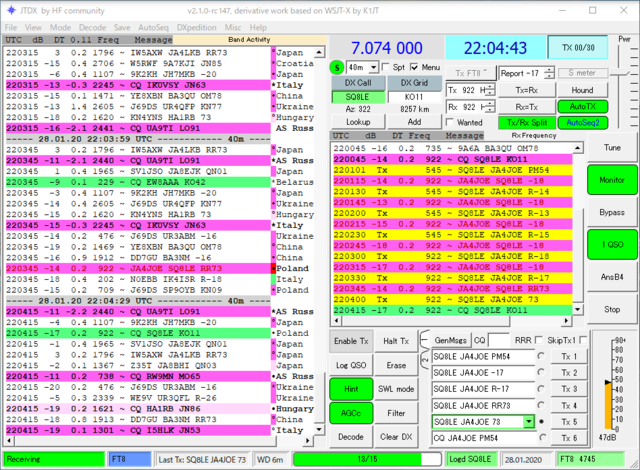Select radio for SQ8LE JA4JOE -17 message
640x470 pixels.
click(x=541, y=372)
